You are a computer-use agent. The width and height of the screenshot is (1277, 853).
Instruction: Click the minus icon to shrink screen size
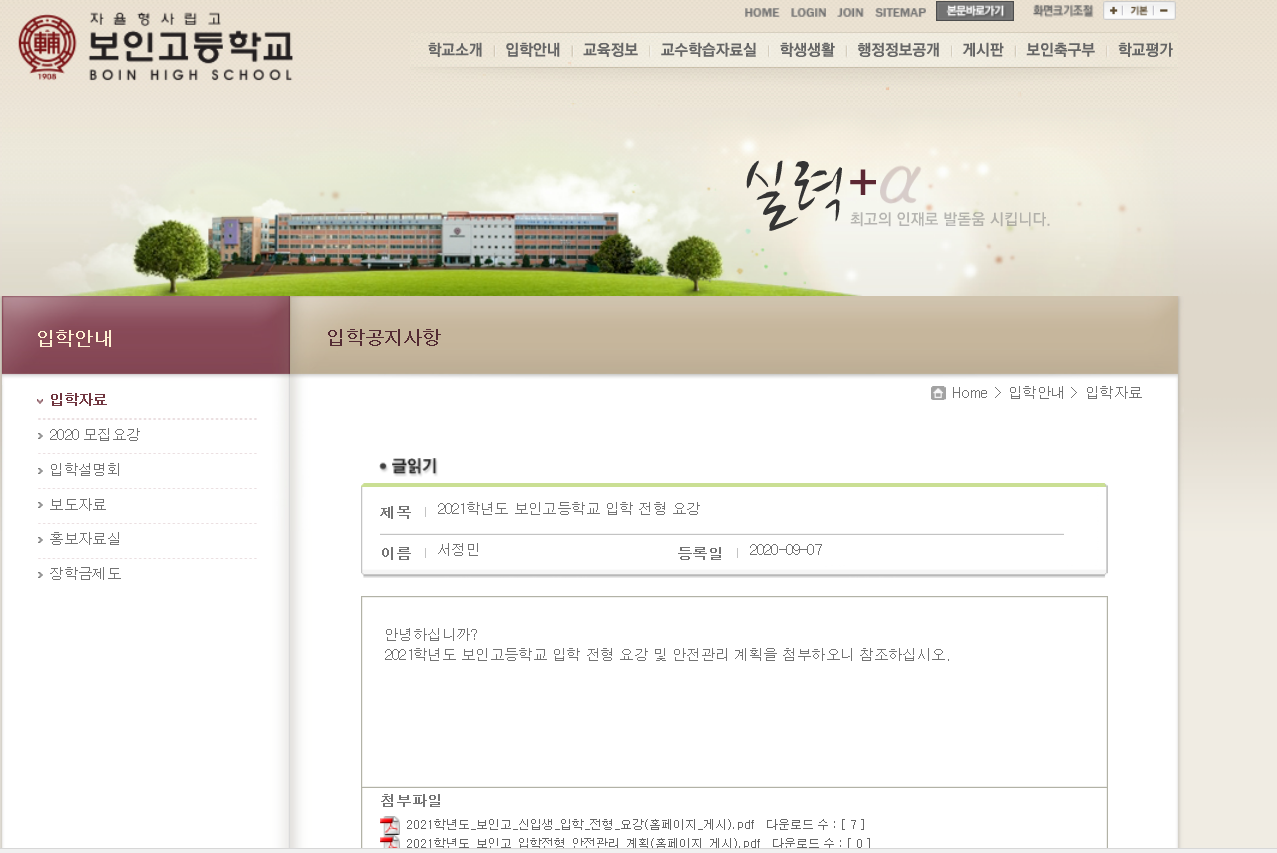(x=1164, y=11)
